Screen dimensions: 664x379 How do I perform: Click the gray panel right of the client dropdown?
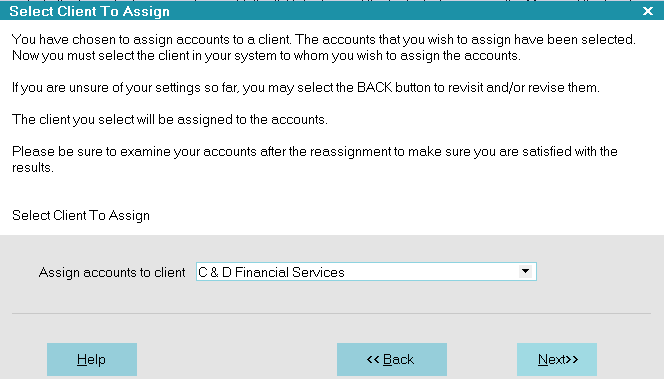coord(597,271)
